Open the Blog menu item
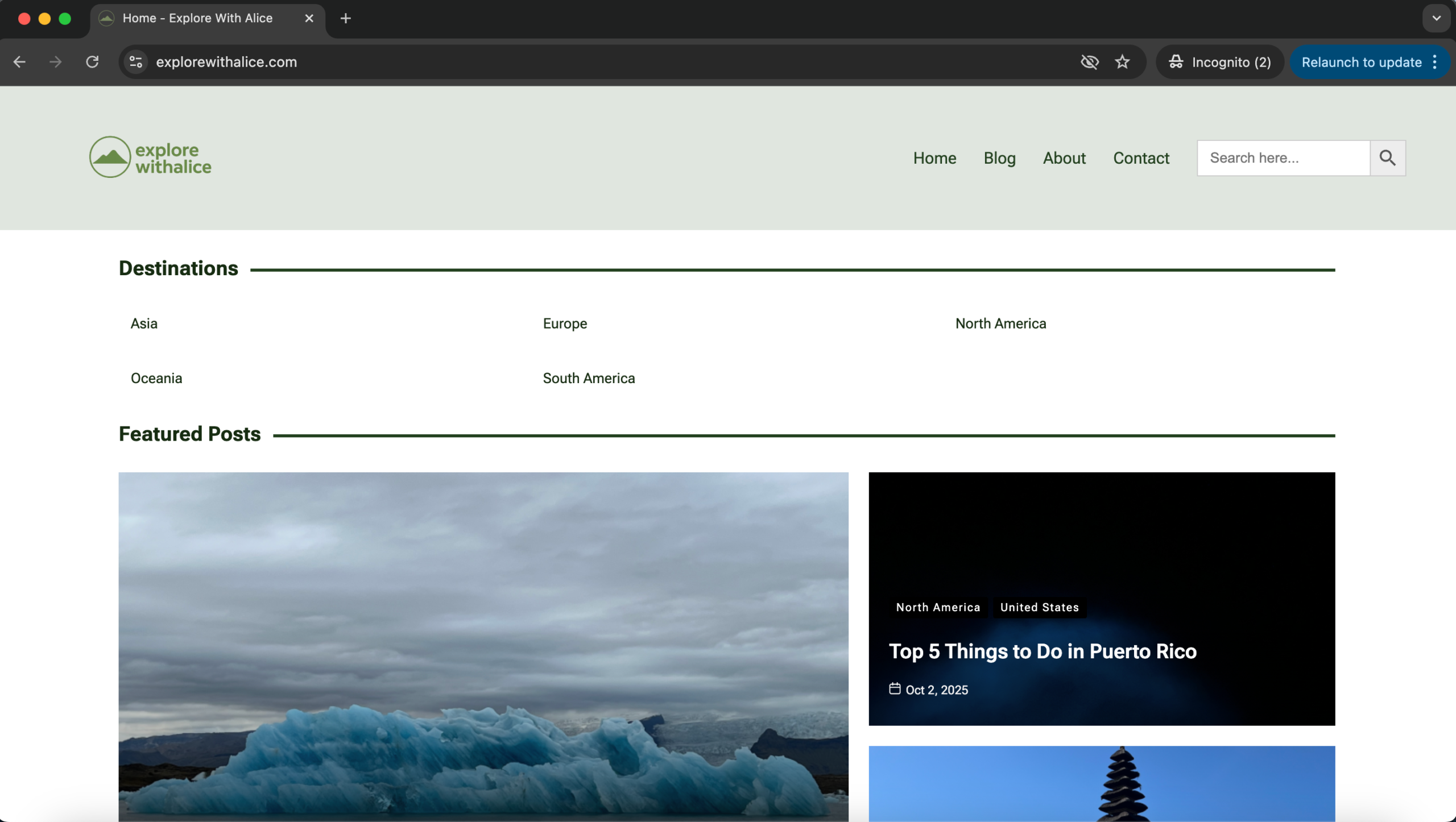Viewport: 1456px width, 822px height. coord(999,158)
